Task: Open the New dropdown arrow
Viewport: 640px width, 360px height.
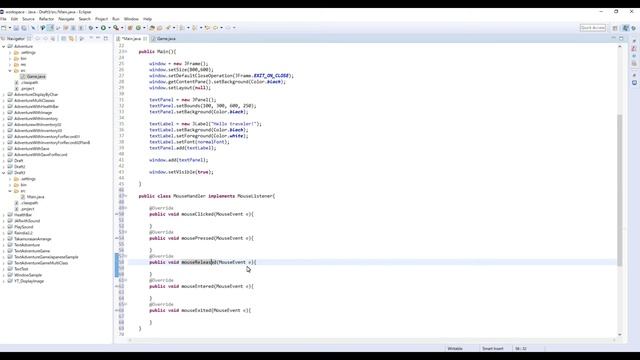Action: click(10, 28)
